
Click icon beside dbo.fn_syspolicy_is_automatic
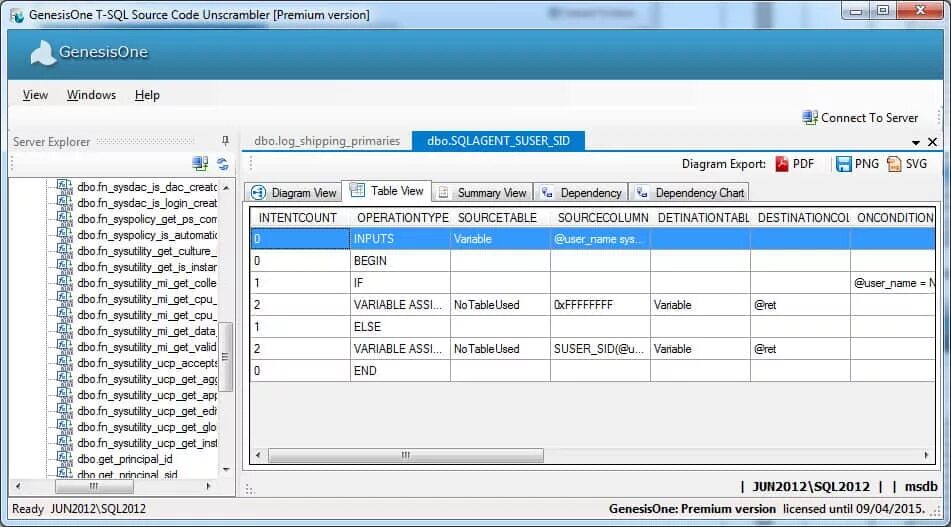pos(64,234)
